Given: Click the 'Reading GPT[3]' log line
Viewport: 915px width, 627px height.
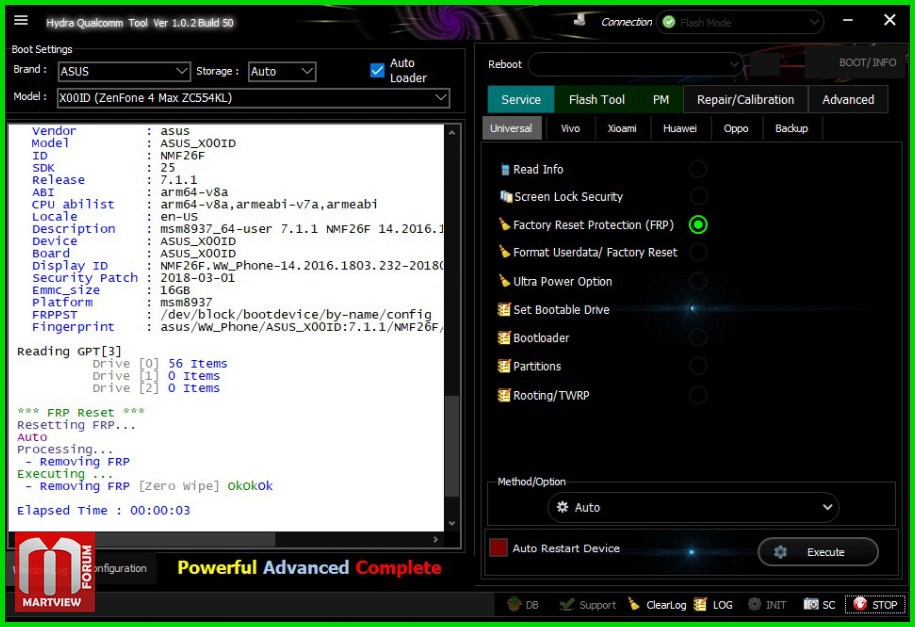Looking at the screenshot, I should click(x=69, y=351).
